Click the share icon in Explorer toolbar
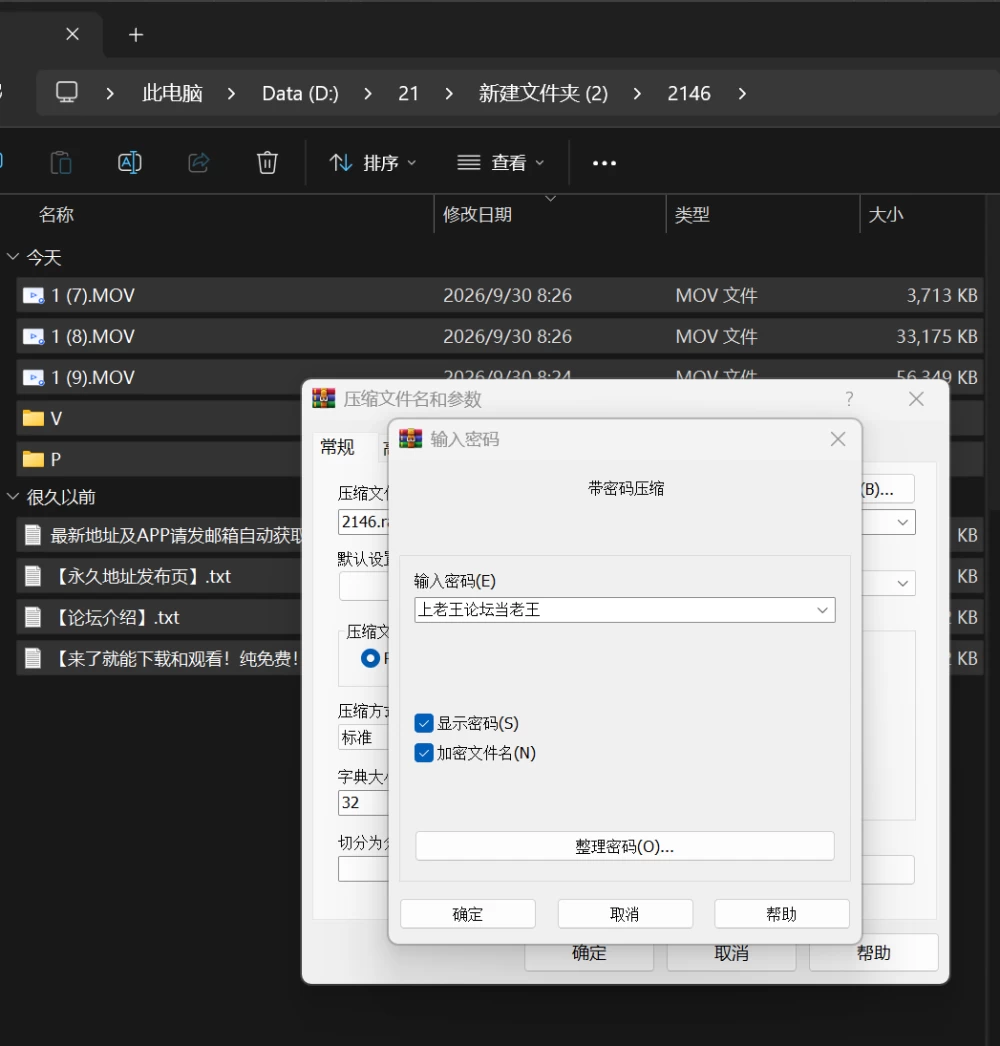Viewport: 1000px width, 1046px height. click(199, 163)
